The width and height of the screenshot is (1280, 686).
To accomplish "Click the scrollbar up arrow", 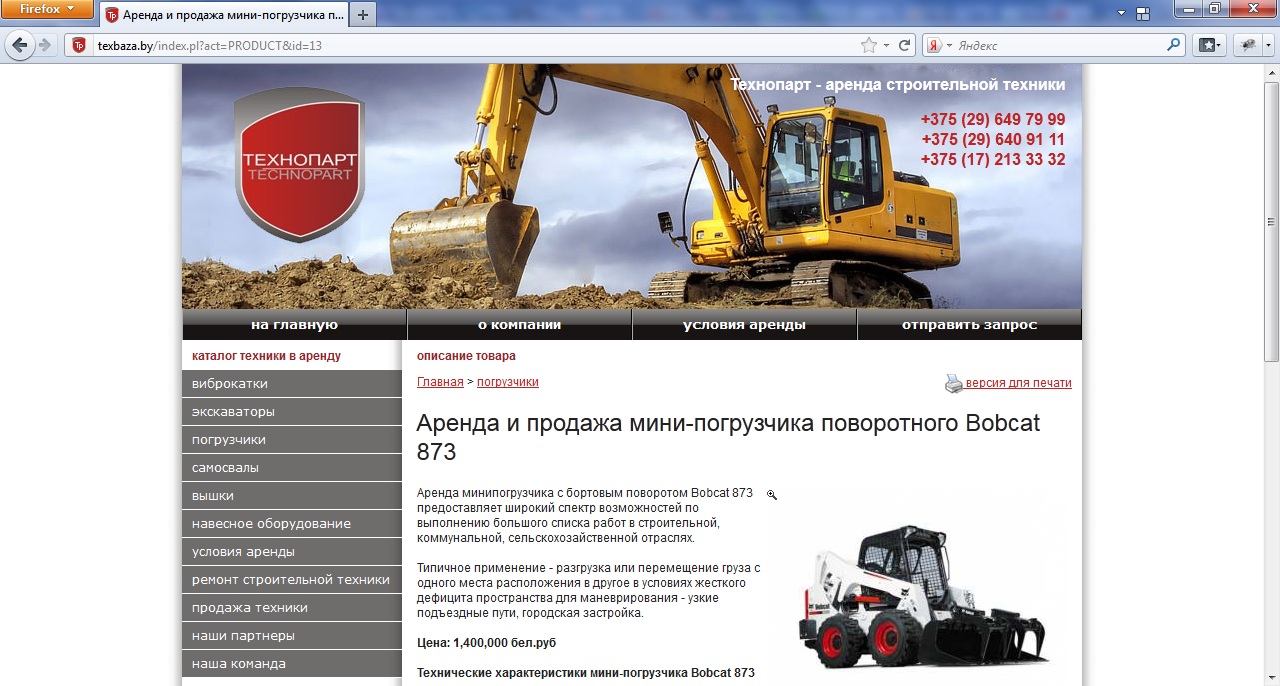I will click(1271, 73).
